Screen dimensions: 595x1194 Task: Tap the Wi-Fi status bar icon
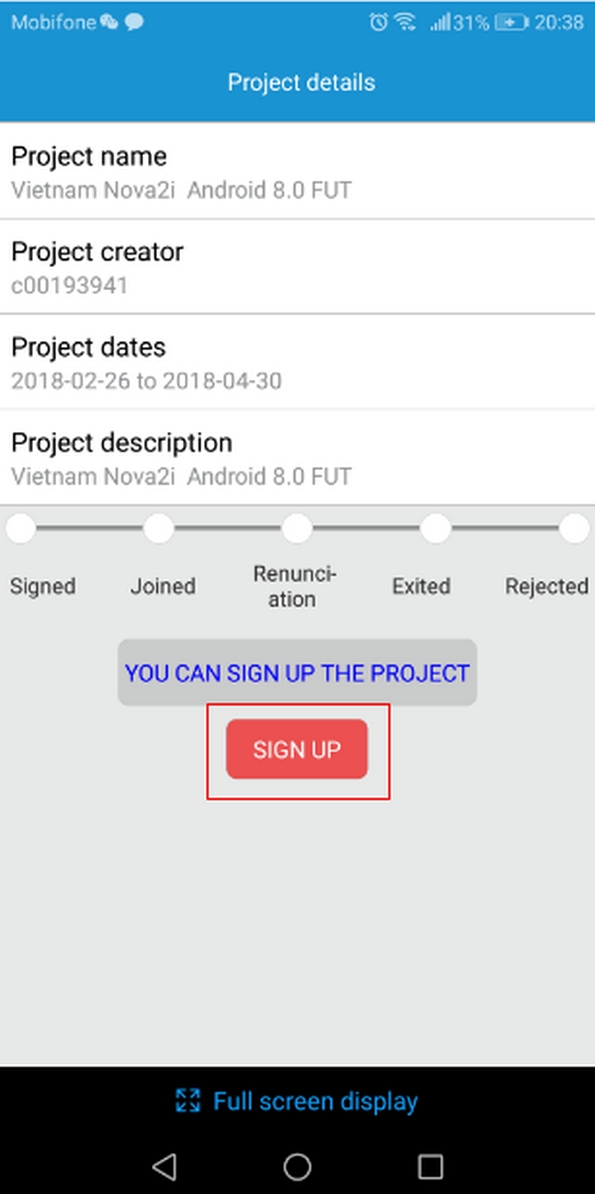405,22
